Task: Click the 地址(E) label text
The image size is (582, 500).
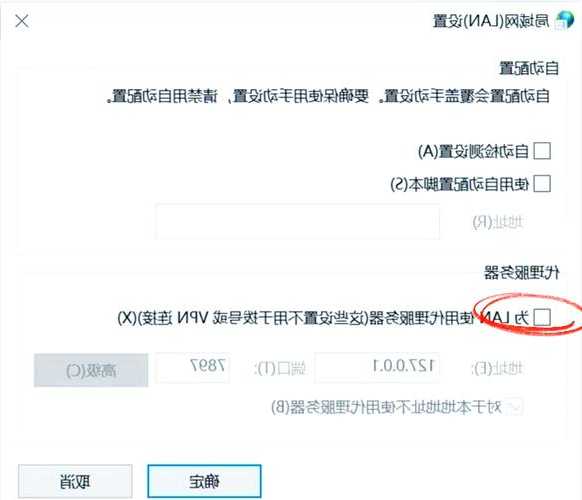Action: (497, 368)
